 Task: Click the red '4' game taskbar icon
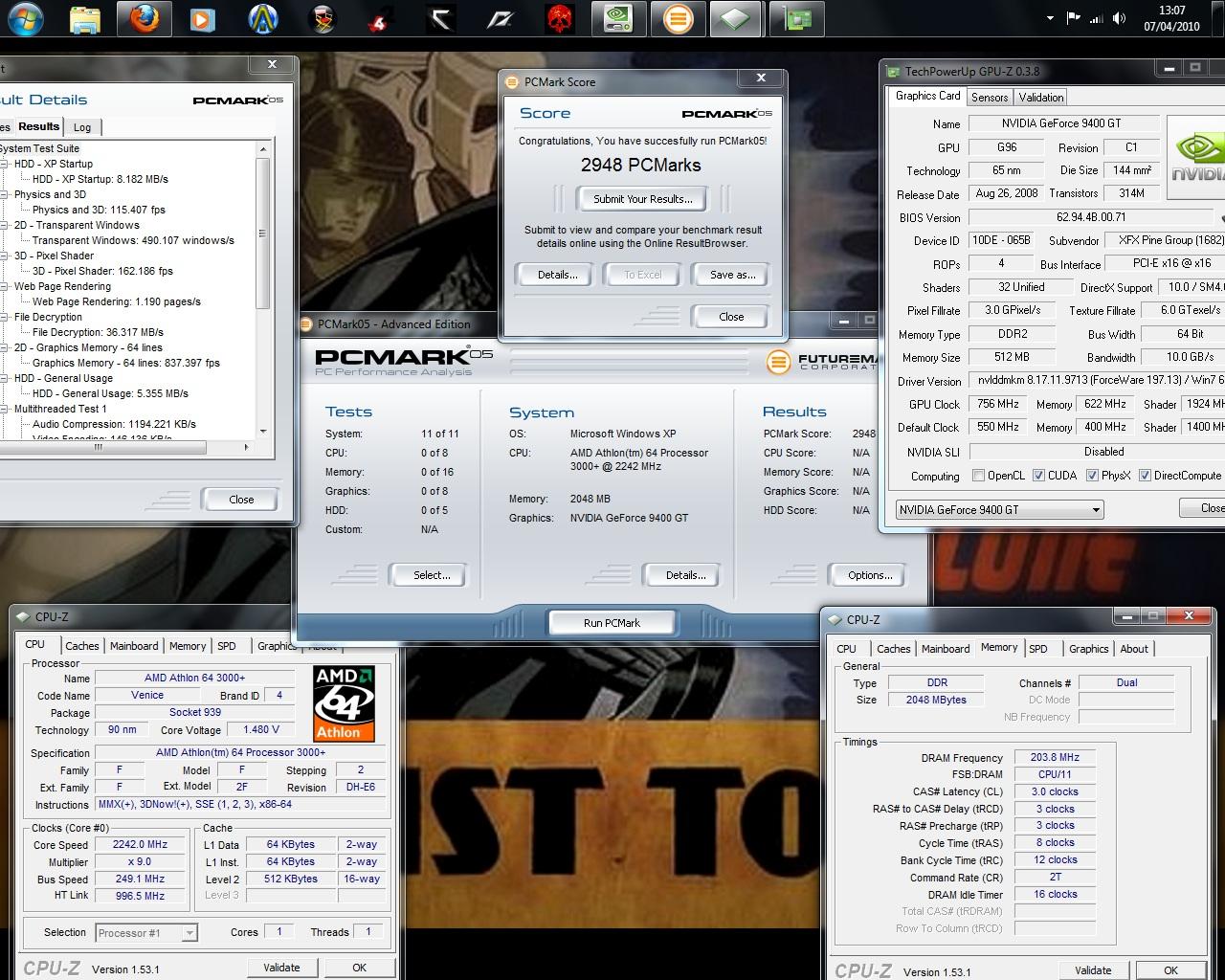click(382, 18)
